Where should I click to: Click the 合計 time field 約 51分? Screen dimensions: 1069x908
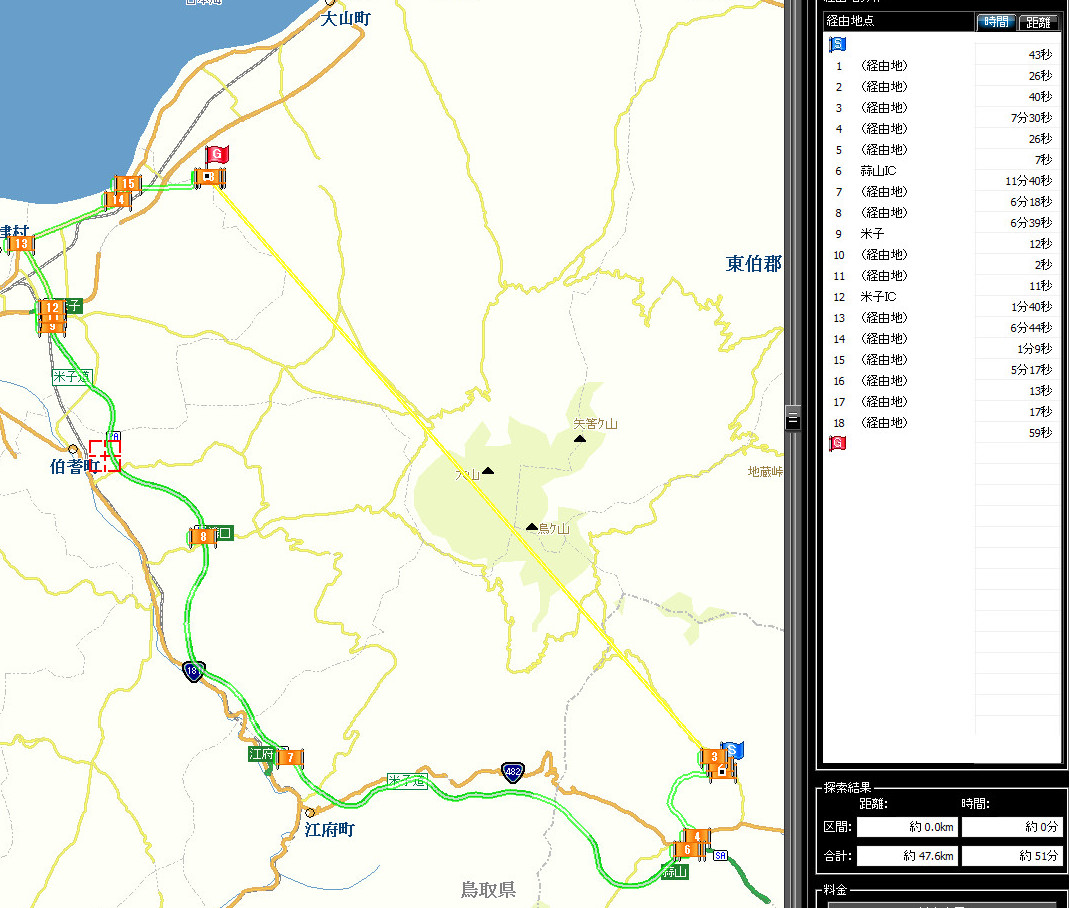[1012, 856]
